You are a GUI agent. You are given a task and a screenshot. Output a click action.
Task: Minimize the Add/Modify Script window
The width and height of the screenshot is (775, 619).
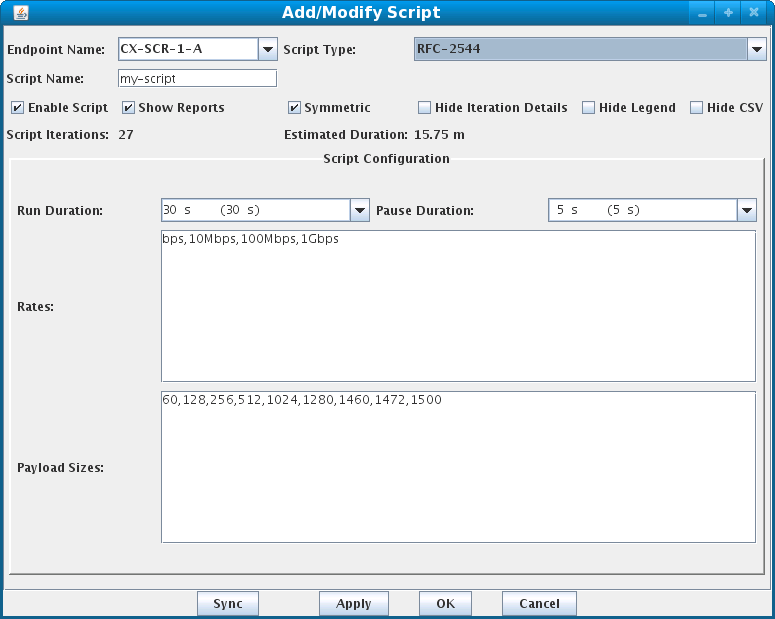tap(702, 12)
